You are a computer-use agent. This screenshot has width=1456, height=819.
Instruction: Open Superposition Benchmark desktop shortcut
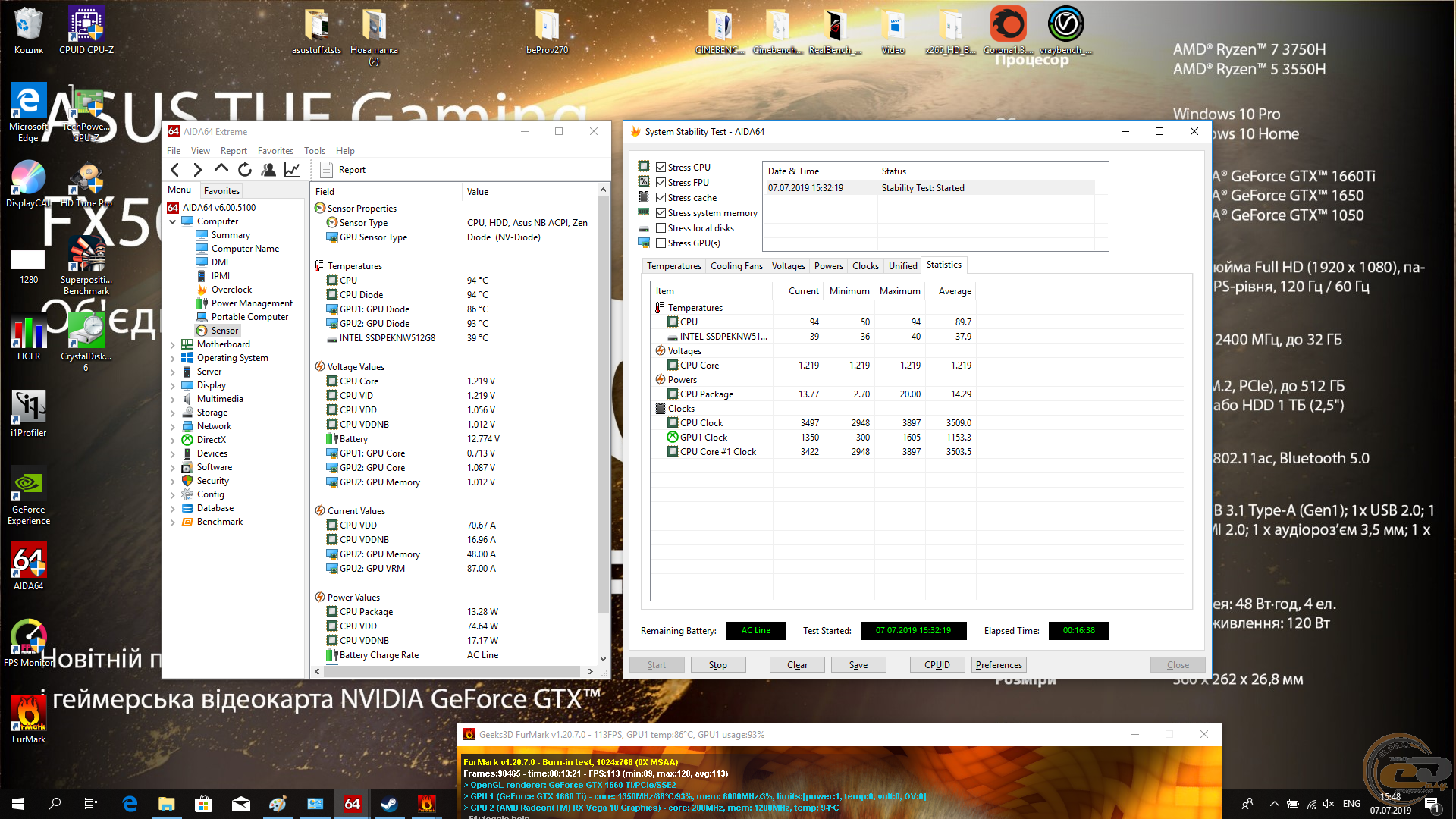(86, 265)
